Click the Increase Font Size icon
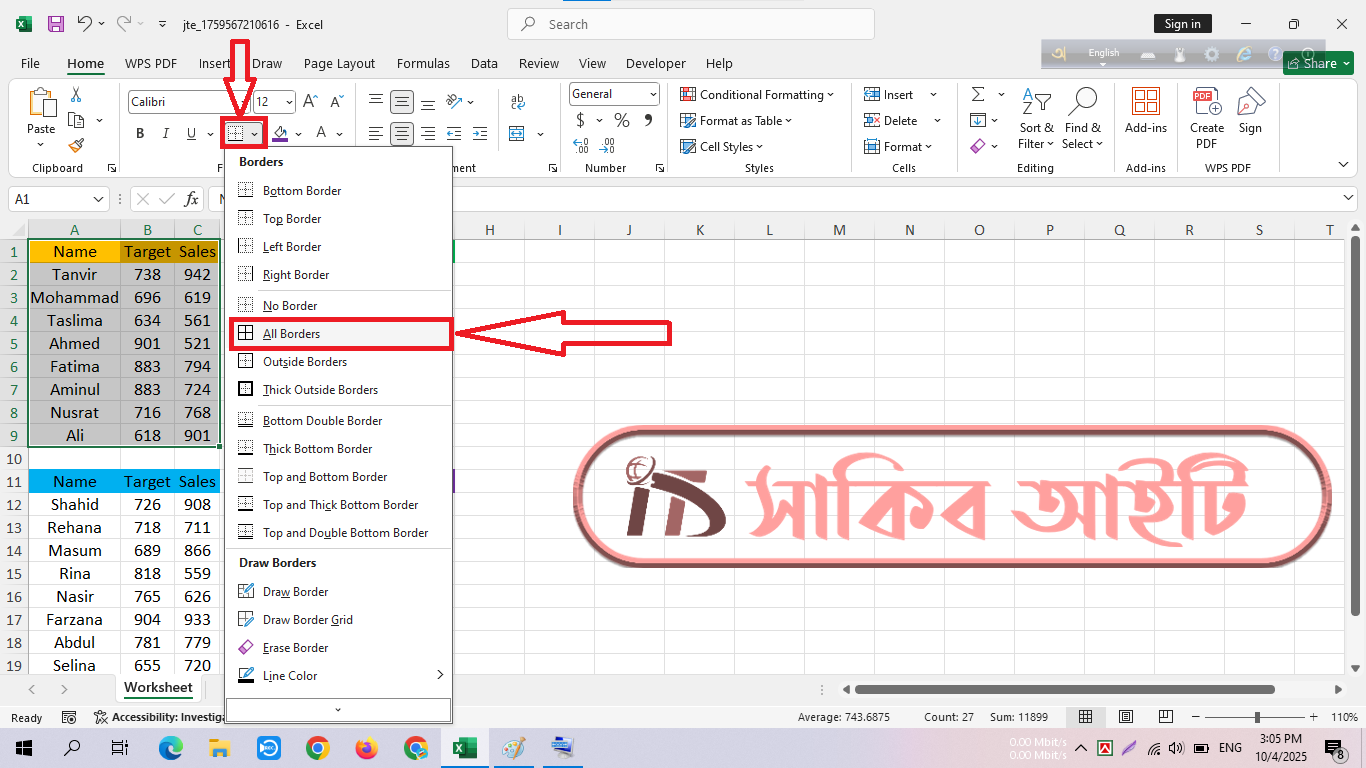Image resolution: width=1366 pixels, height=768 pixels. [x=310, y=102]
